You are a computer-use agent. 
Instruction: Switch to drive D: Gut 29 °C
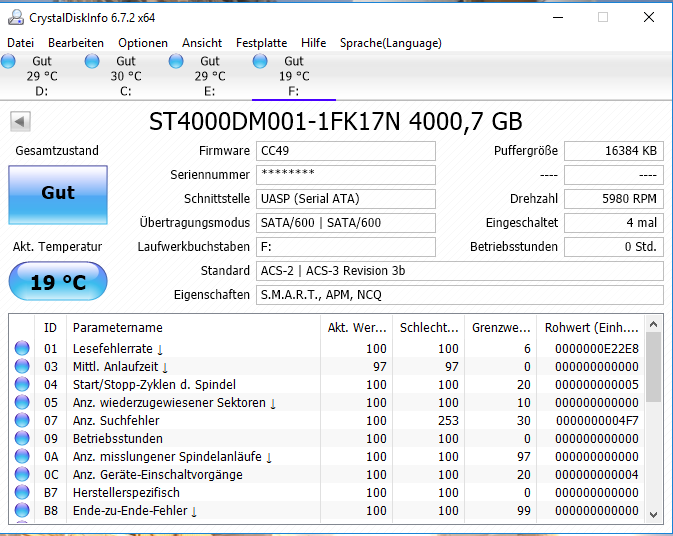point(42,76)
